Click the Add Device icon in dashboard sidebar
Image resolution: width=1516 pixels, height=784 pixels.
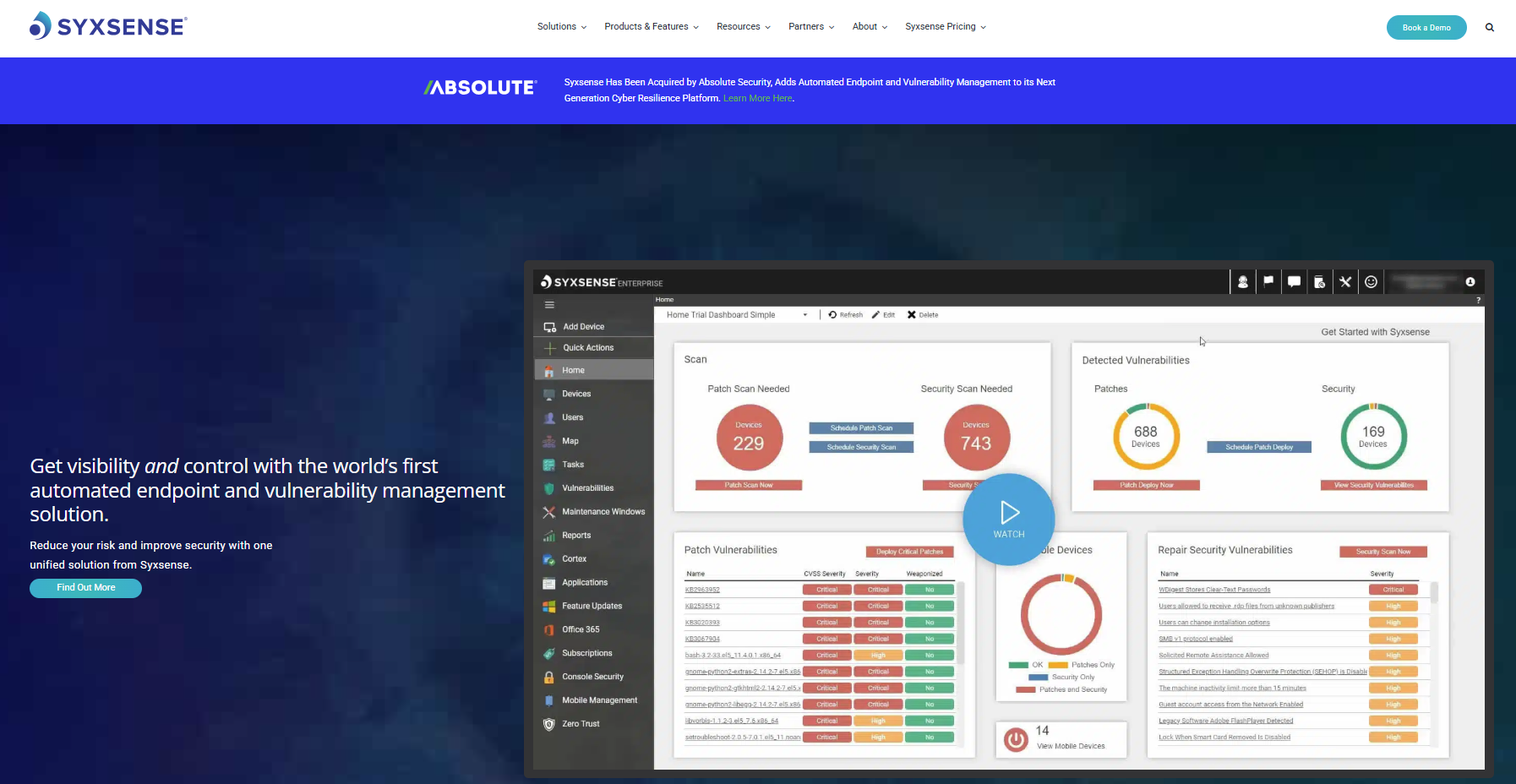[549, 327]
